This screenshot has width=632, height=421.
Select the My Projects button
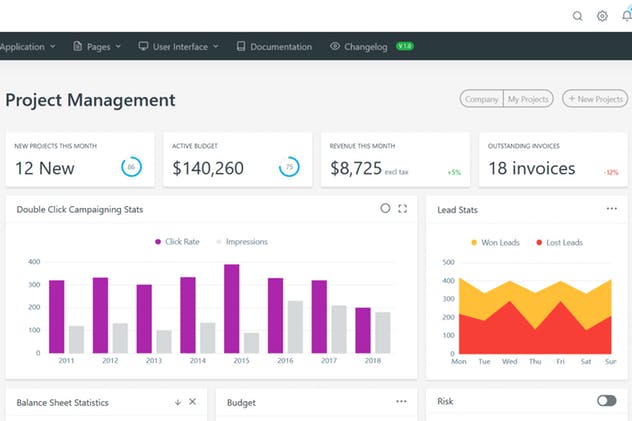(x=528, y=99)
